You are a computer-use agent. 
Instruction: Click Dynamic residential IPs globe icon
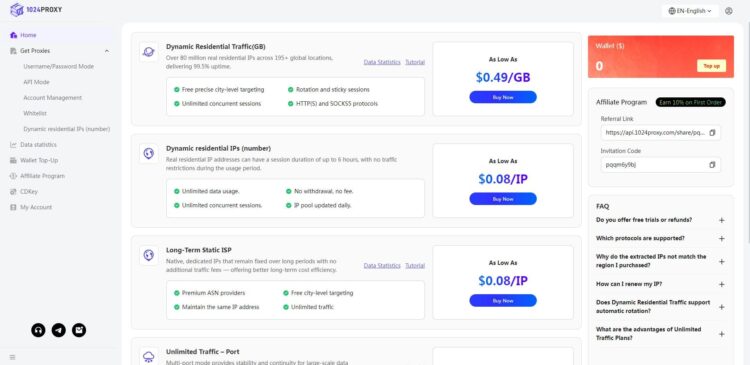click(148, 154)
